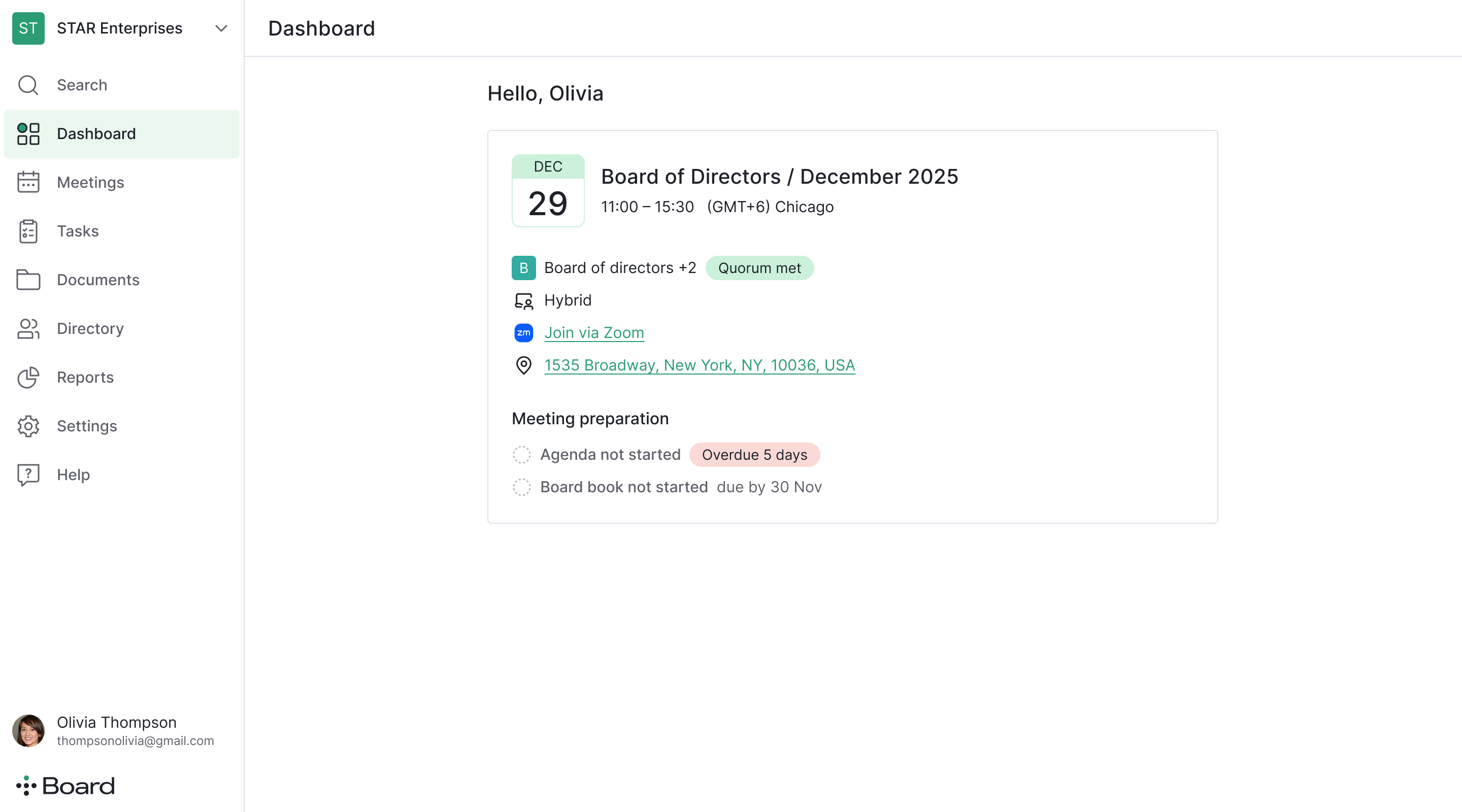Viewport: 1462px width, 812px height.
Task: Click the Settings gear icon
Action: coord(28,426)
